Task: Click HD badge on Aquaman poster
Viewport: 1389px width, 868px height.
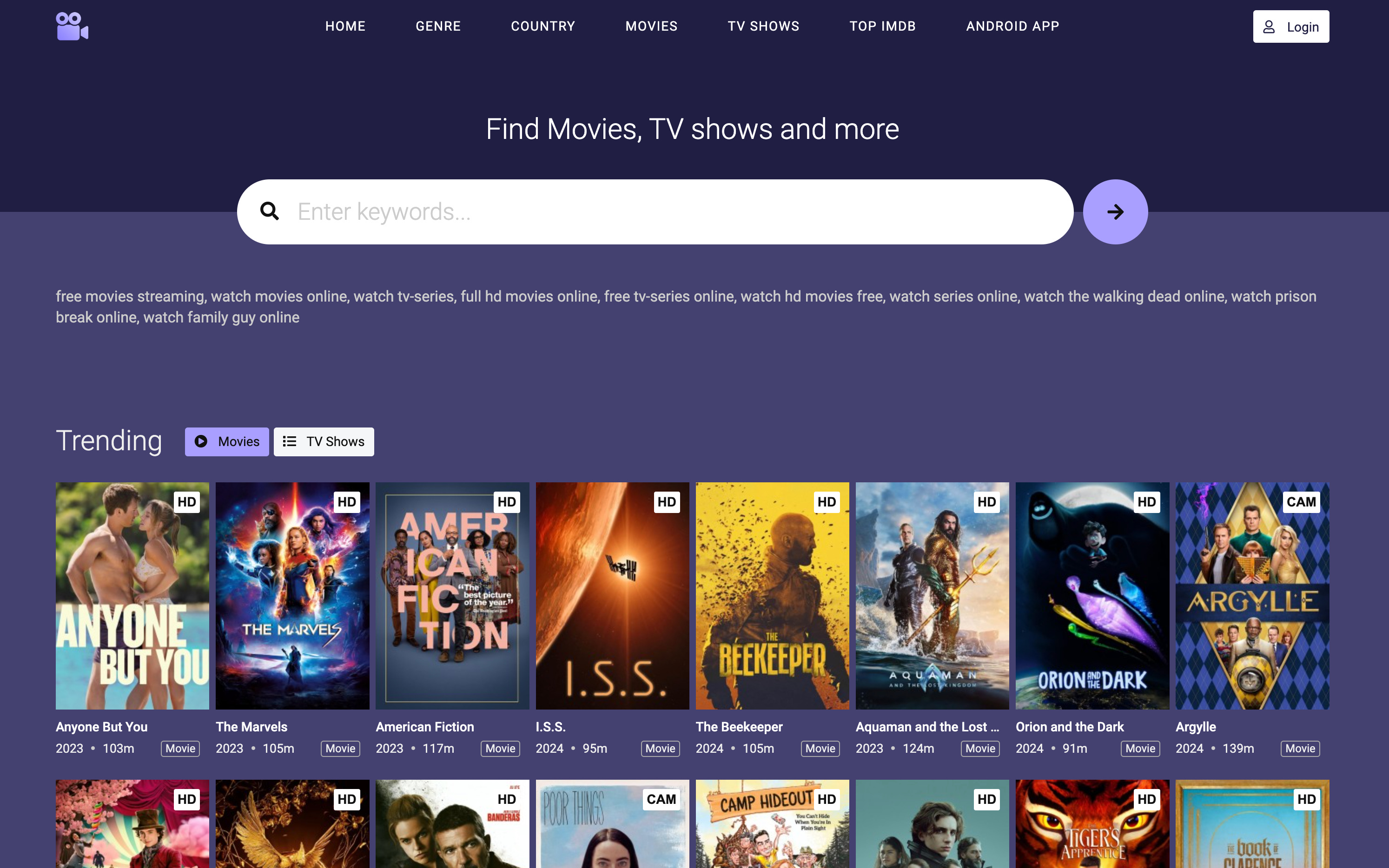Action: point(986,502)
